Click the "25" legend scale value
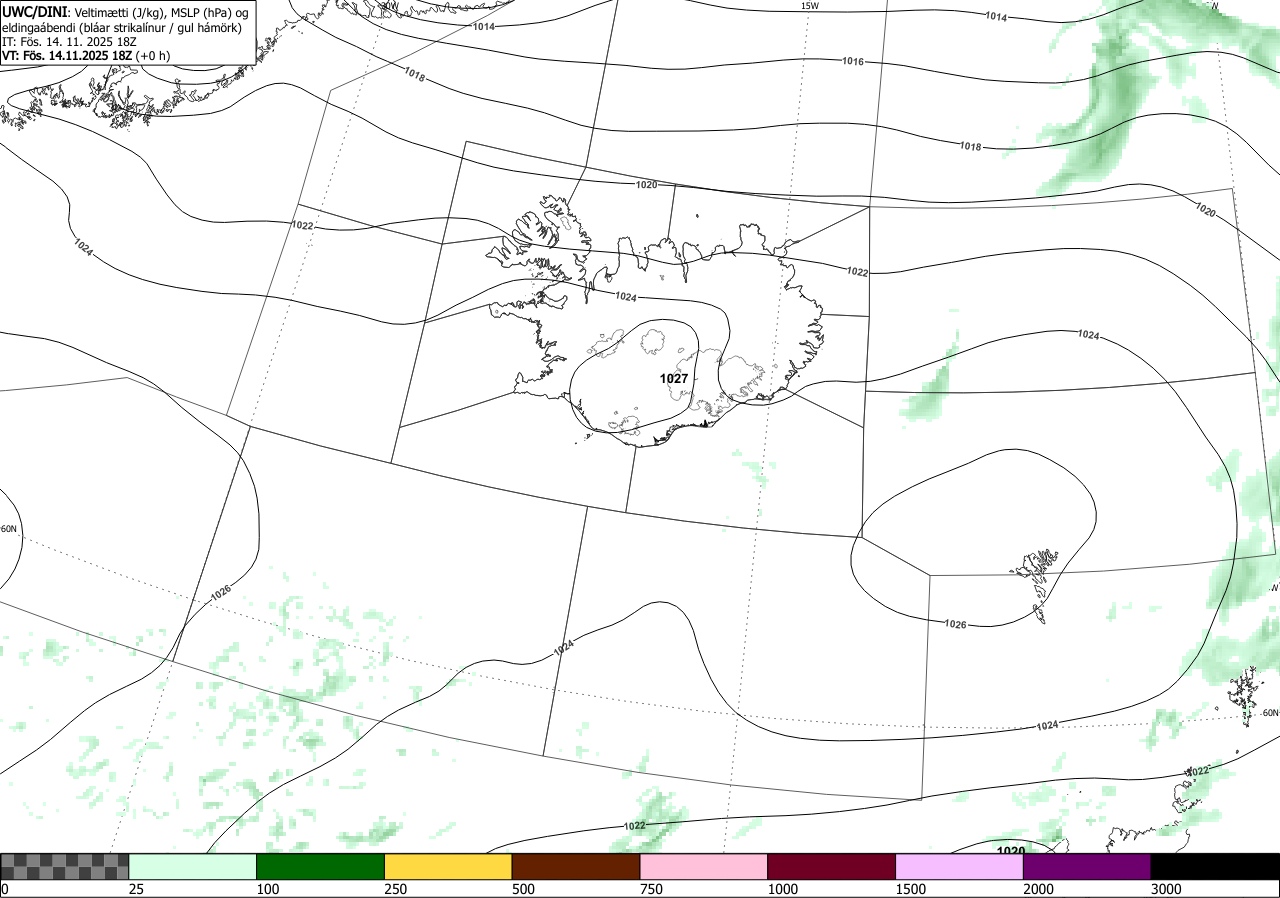The image size is (1280, 898). [x=137, y=889]
